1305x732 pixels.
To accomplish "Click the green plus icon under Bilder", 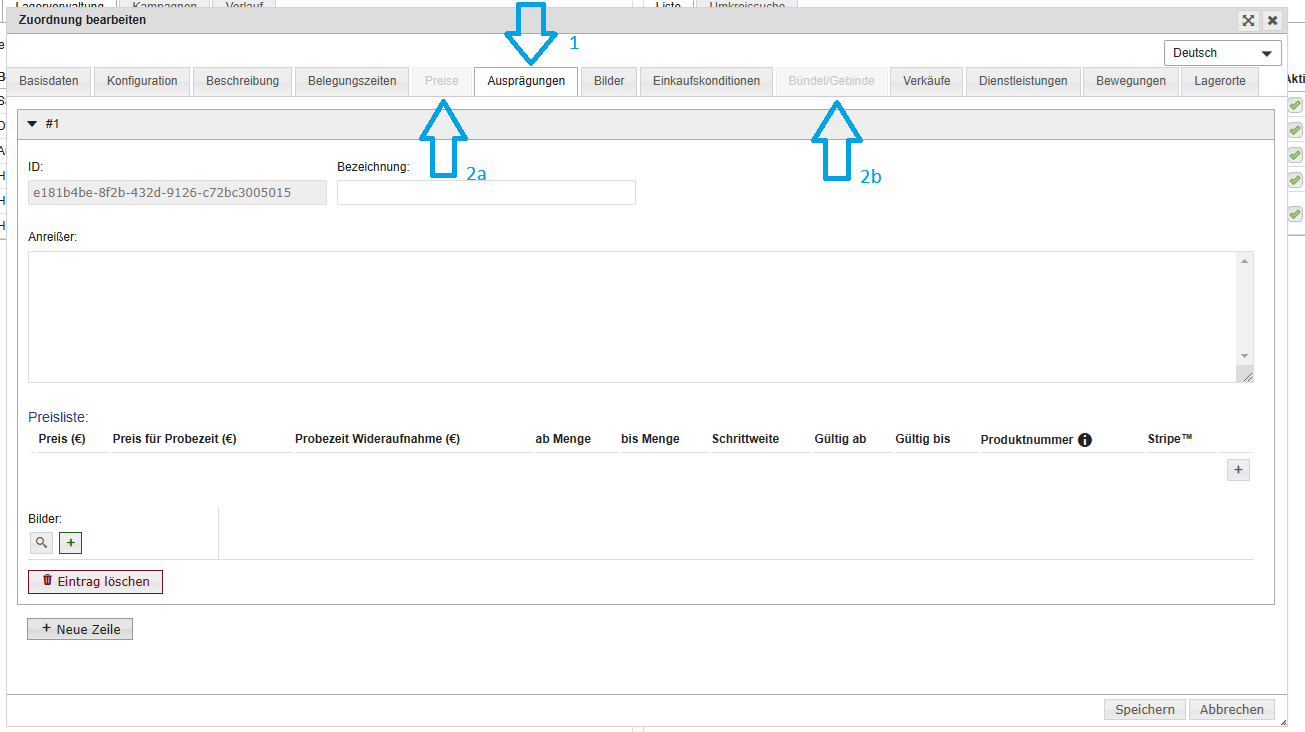I will [x=71, y=543].
